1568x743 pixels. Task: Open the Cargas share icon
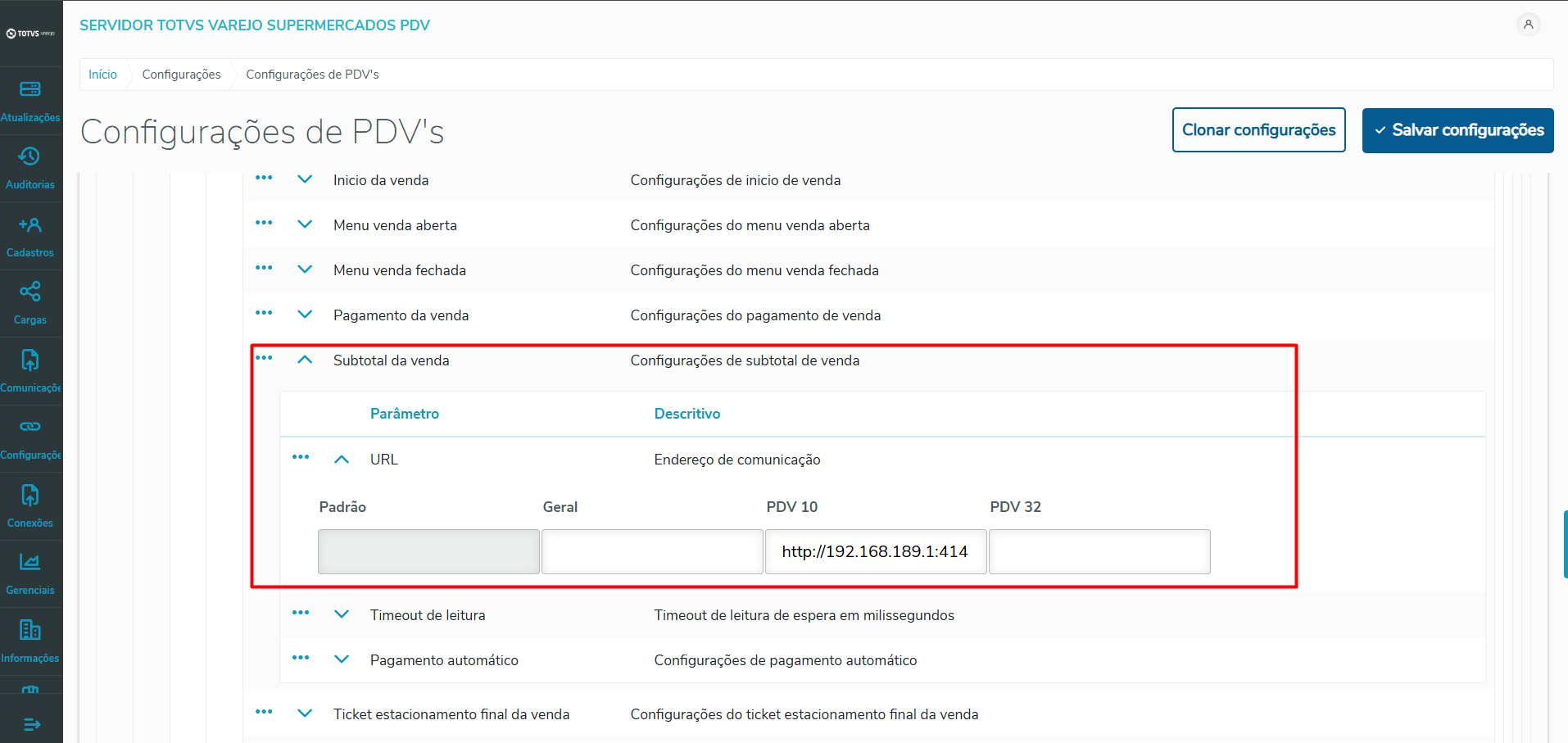tap(30, 292)
